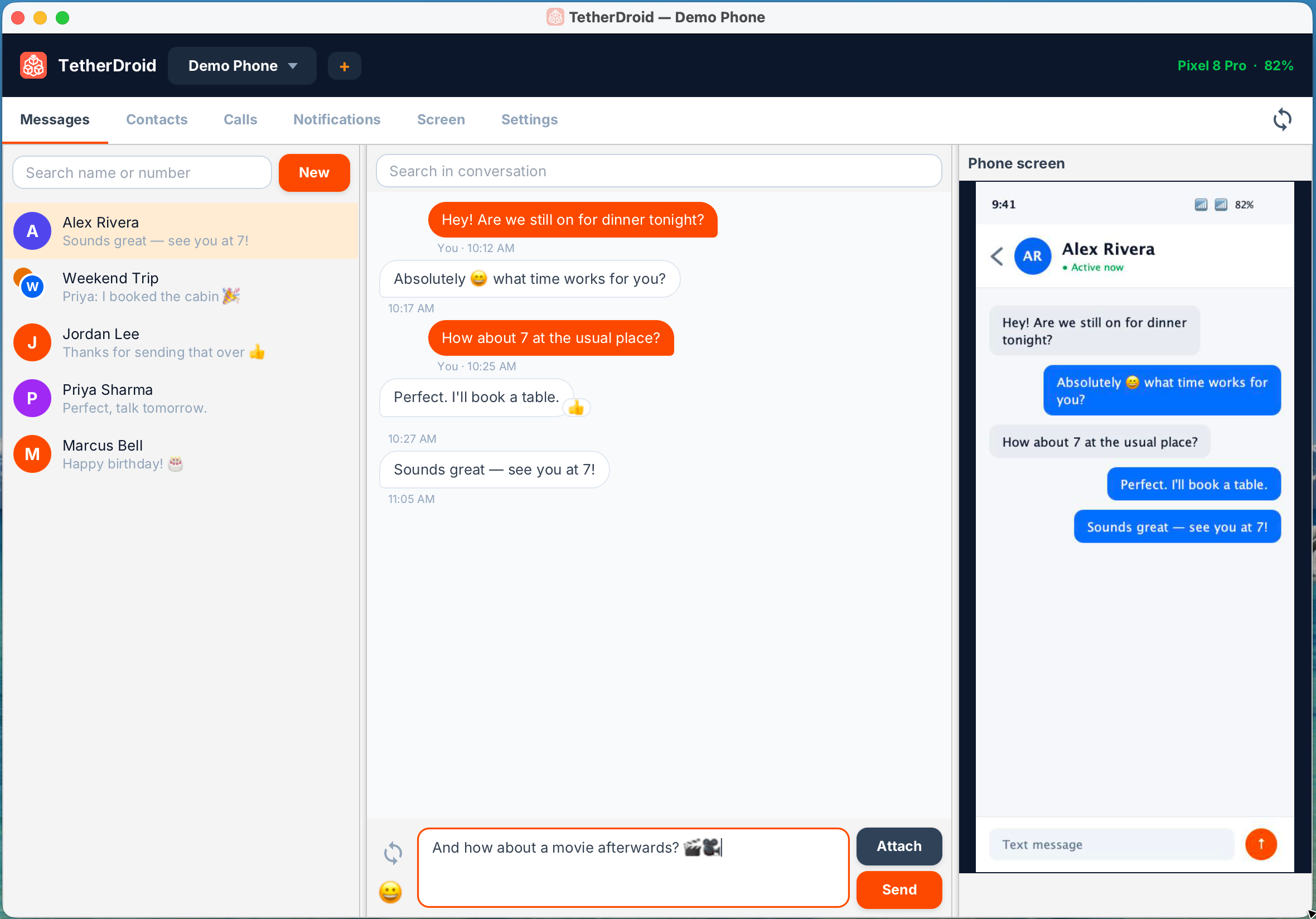Image resolution: width=1316 pixels, height=919 pixels.
Task: Switch to the Messages tab
Action: point(55,120)
